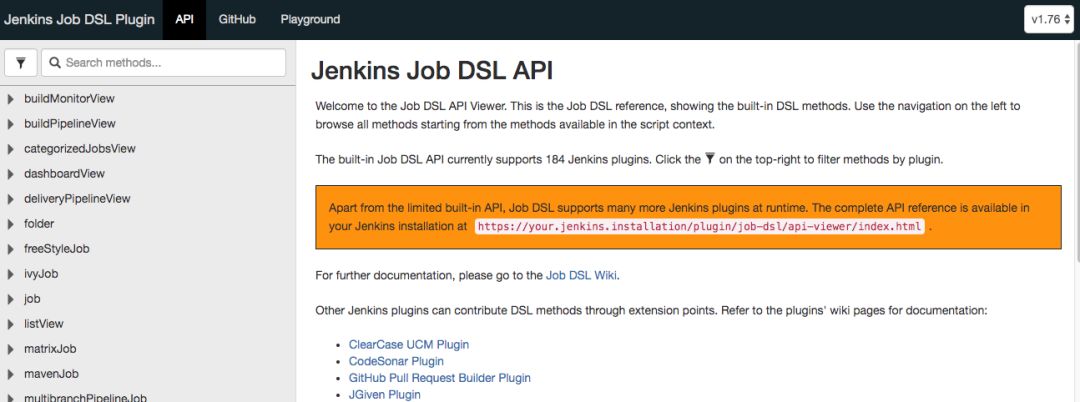Select mavenJob method
The width and height of the screenshot is (1080, 402).
click(x=51, y=374)
